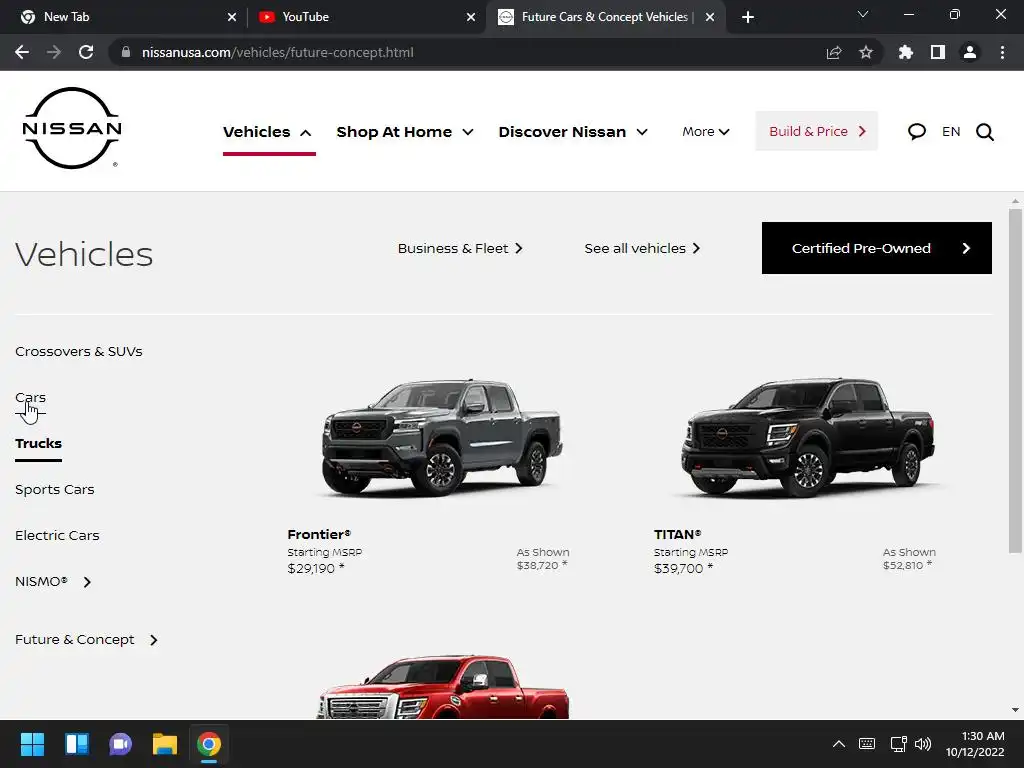Image resolution: width=1024 pixels, height=768 pixels.
Task: Switch language via EN
Action: [x=951, y=132]
